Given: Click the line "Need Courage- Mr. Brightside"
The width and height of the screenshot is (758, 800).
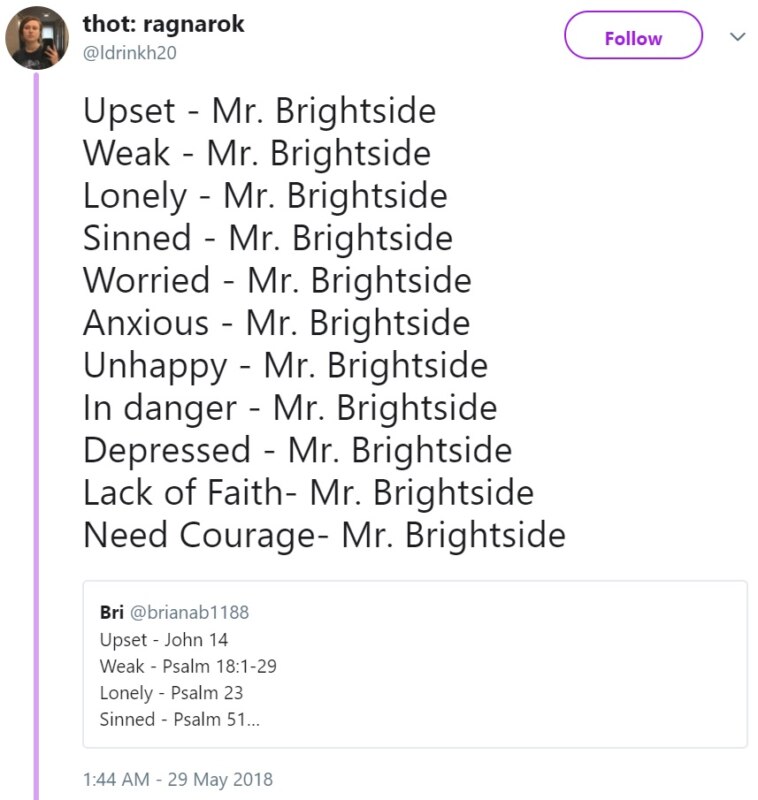Looking at the screenshot, I should (324, 535).
